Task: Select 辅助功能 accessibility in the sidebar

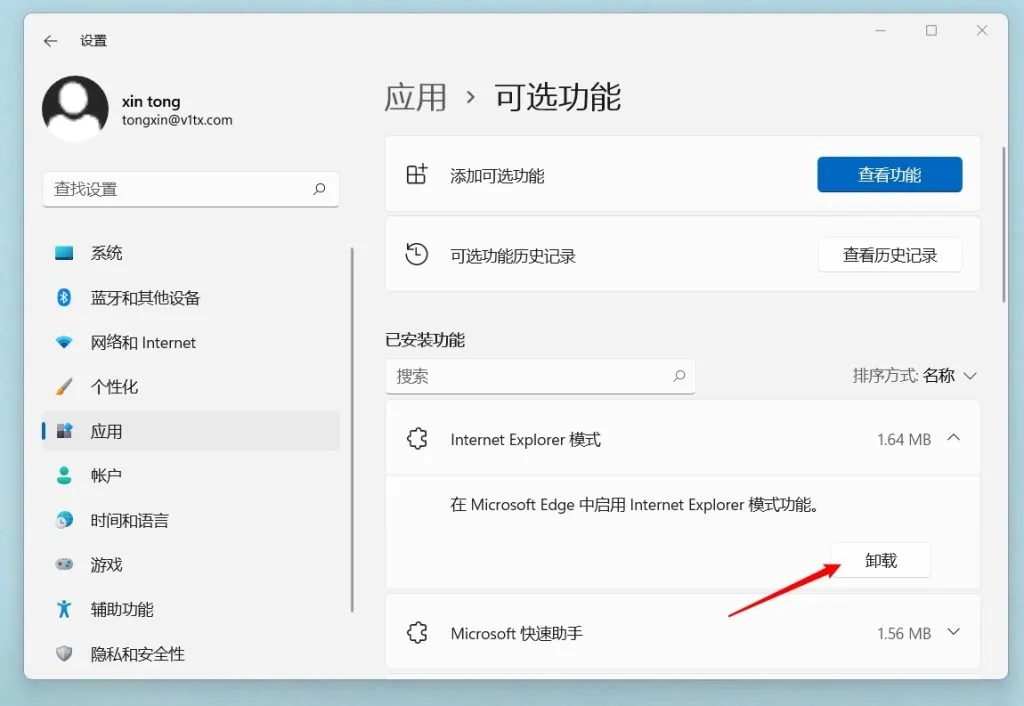Action: tap(122, 610)
